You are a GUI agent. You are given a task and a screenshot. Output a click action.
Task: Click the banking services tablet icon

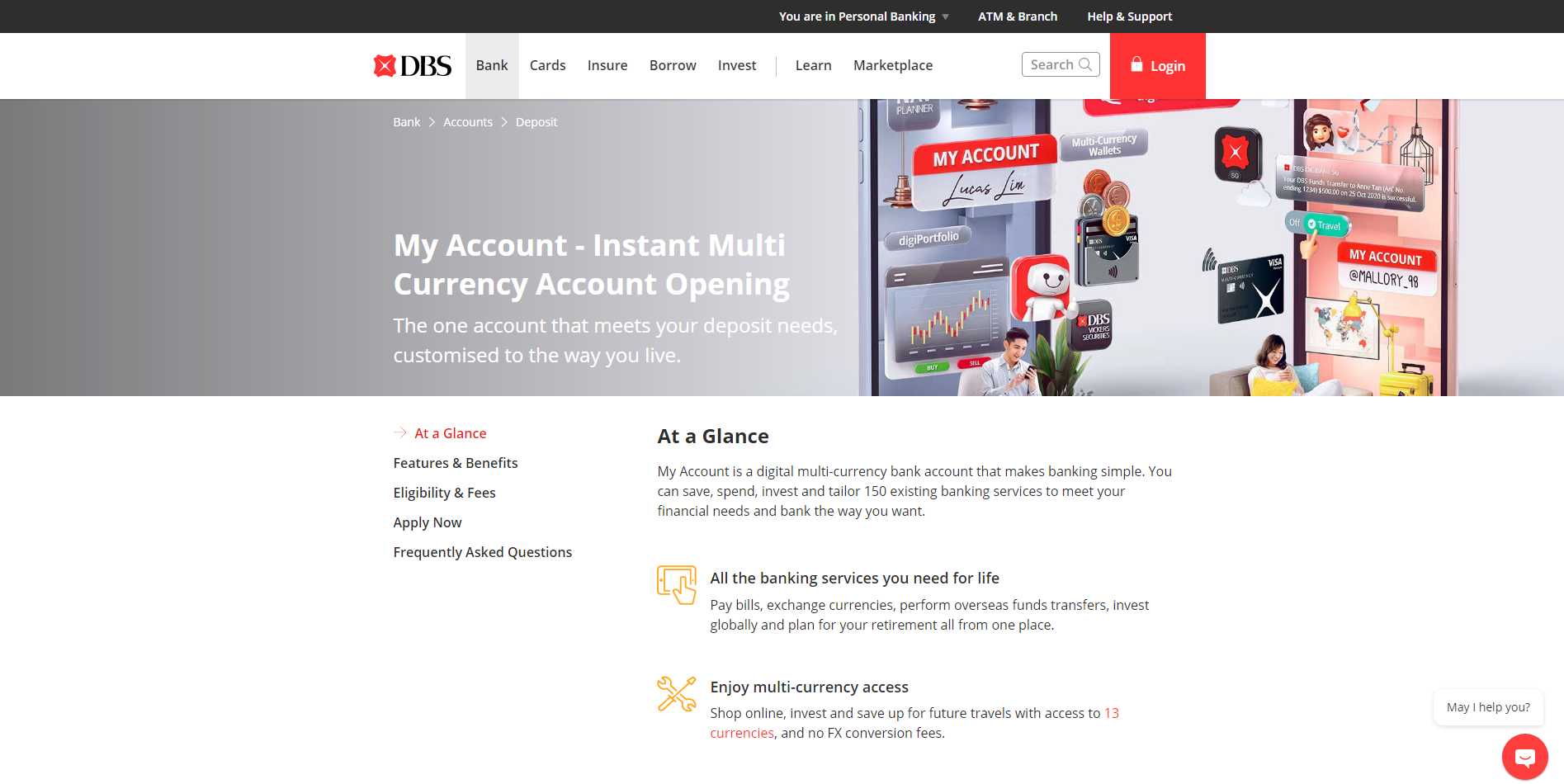[x=676, y=584]
